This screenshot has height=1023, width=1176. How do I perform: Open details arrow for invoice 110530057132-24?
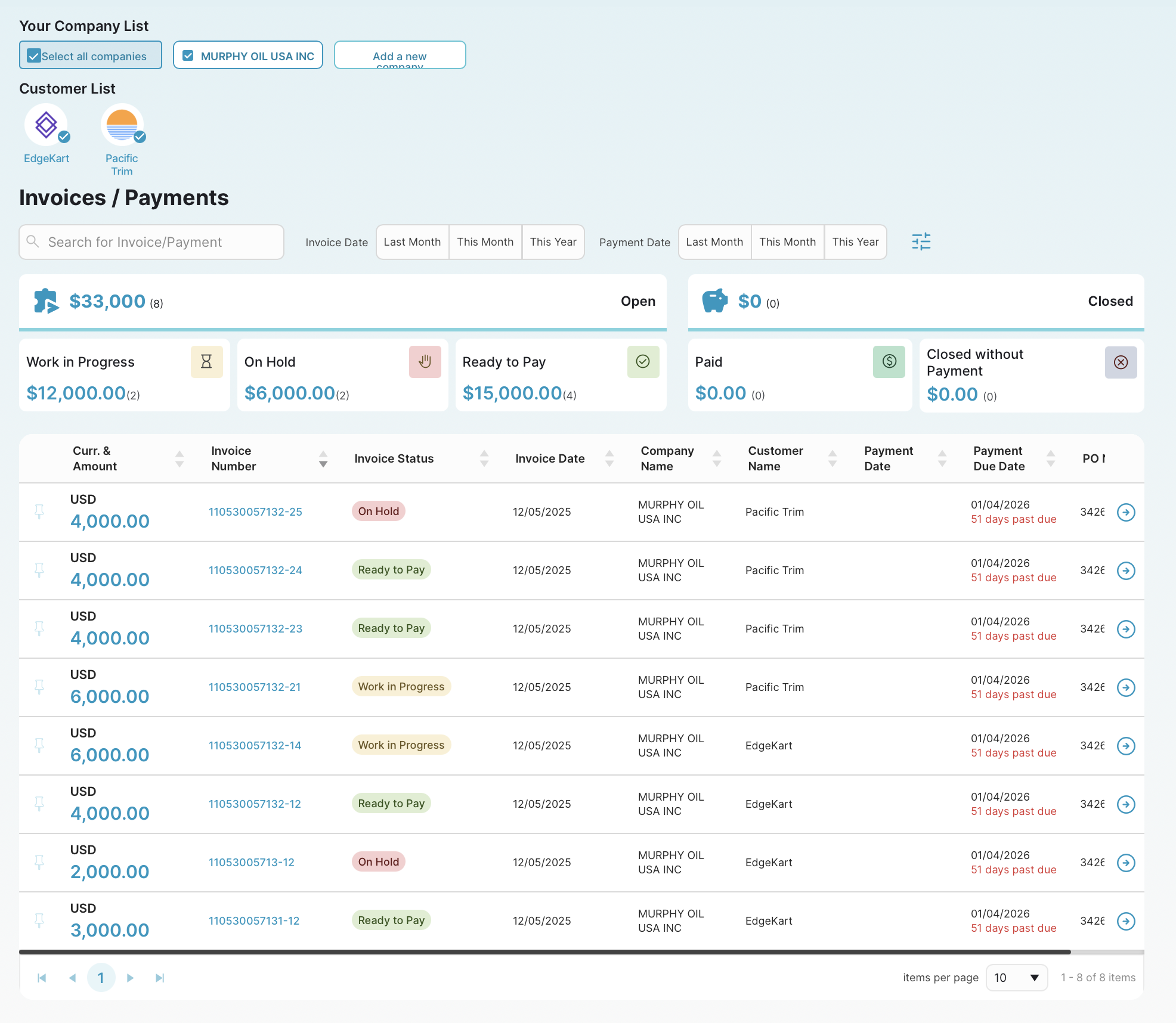tap(1125, 571)
